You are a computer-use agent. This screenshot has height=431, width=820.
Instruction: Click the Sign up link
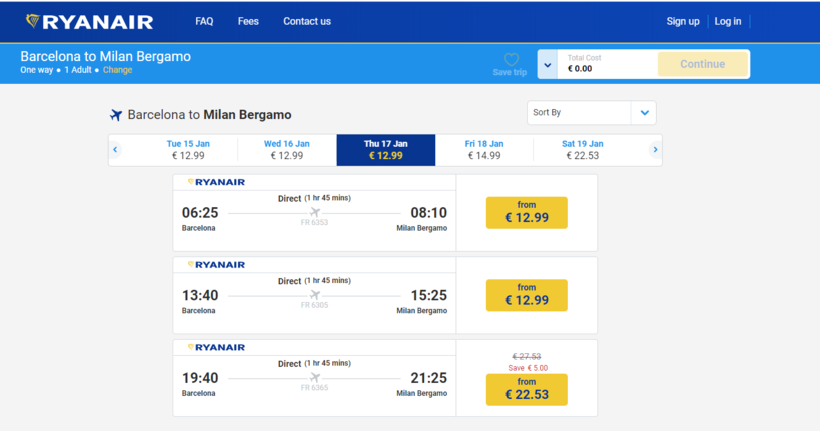[682, 21]
